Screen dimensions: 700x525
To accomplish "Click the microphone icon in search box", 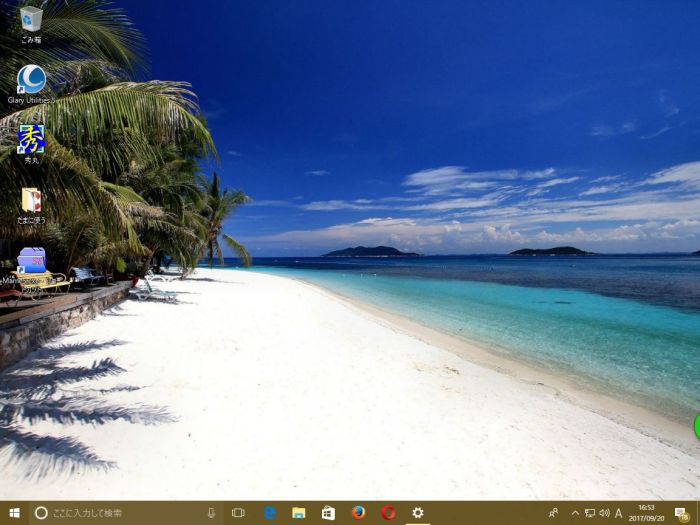I will coord(211,512).
